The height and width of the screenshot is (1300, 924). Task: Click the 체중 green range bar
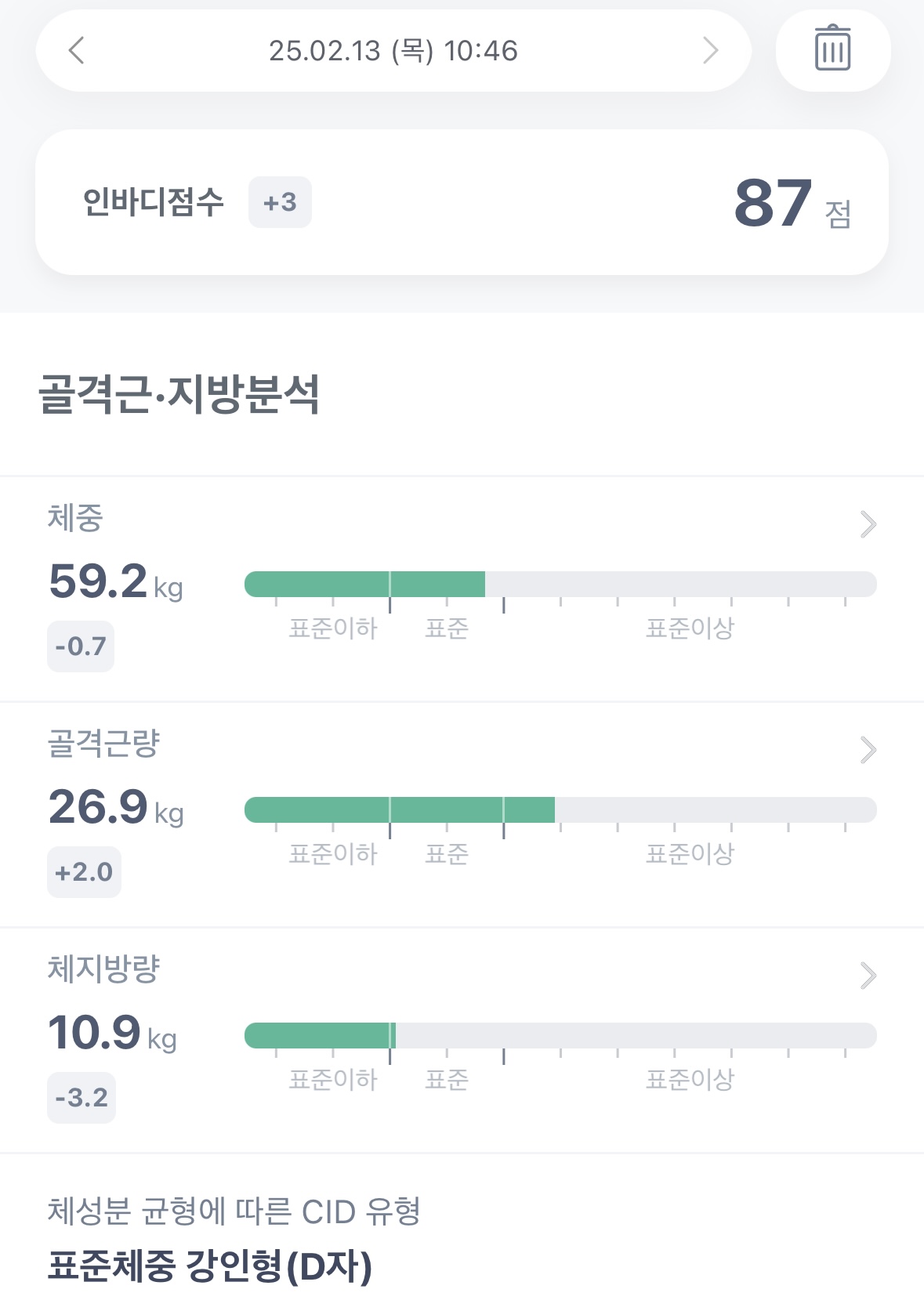(365, 585)
